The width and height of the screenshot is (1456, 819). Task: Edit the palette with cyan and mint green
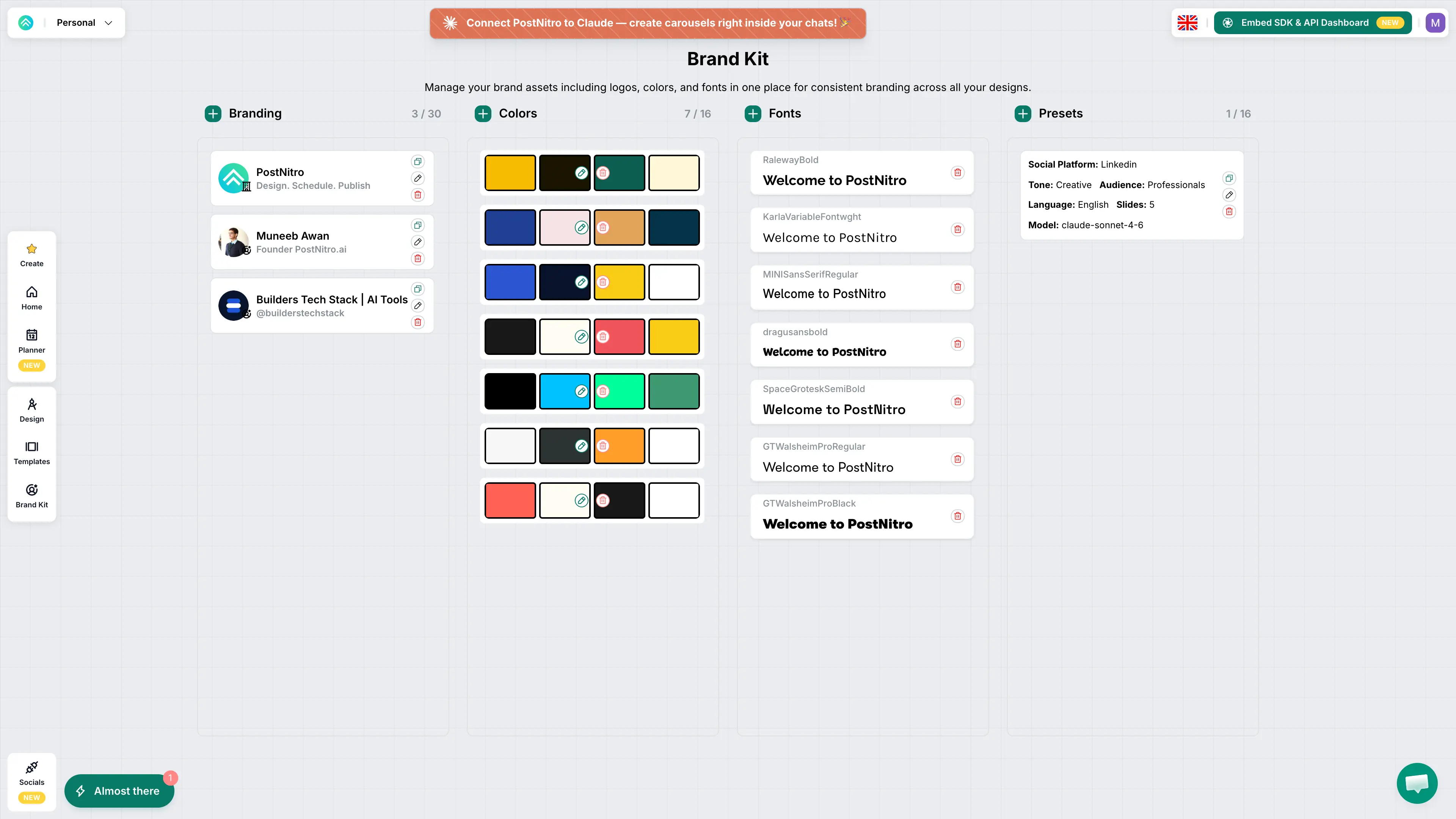[581, 391]
